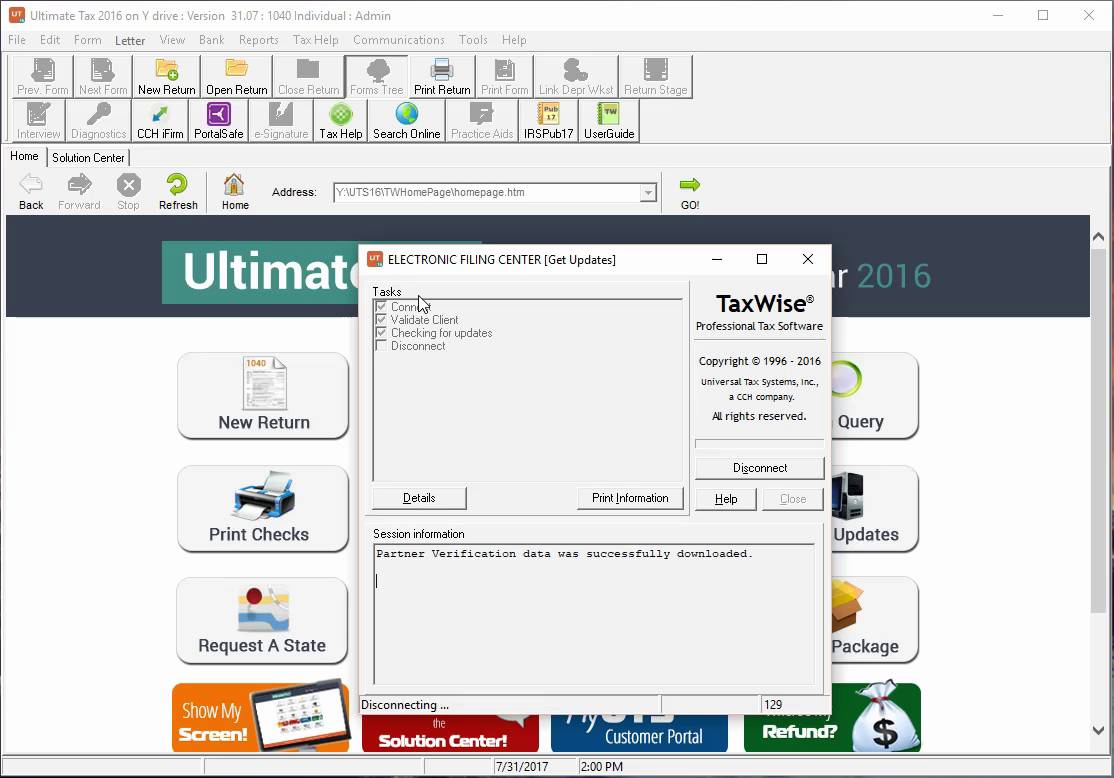The width and height of the screenshot is (1114, 778).
Task: Select the Home tab
Action: coord(24,156)
